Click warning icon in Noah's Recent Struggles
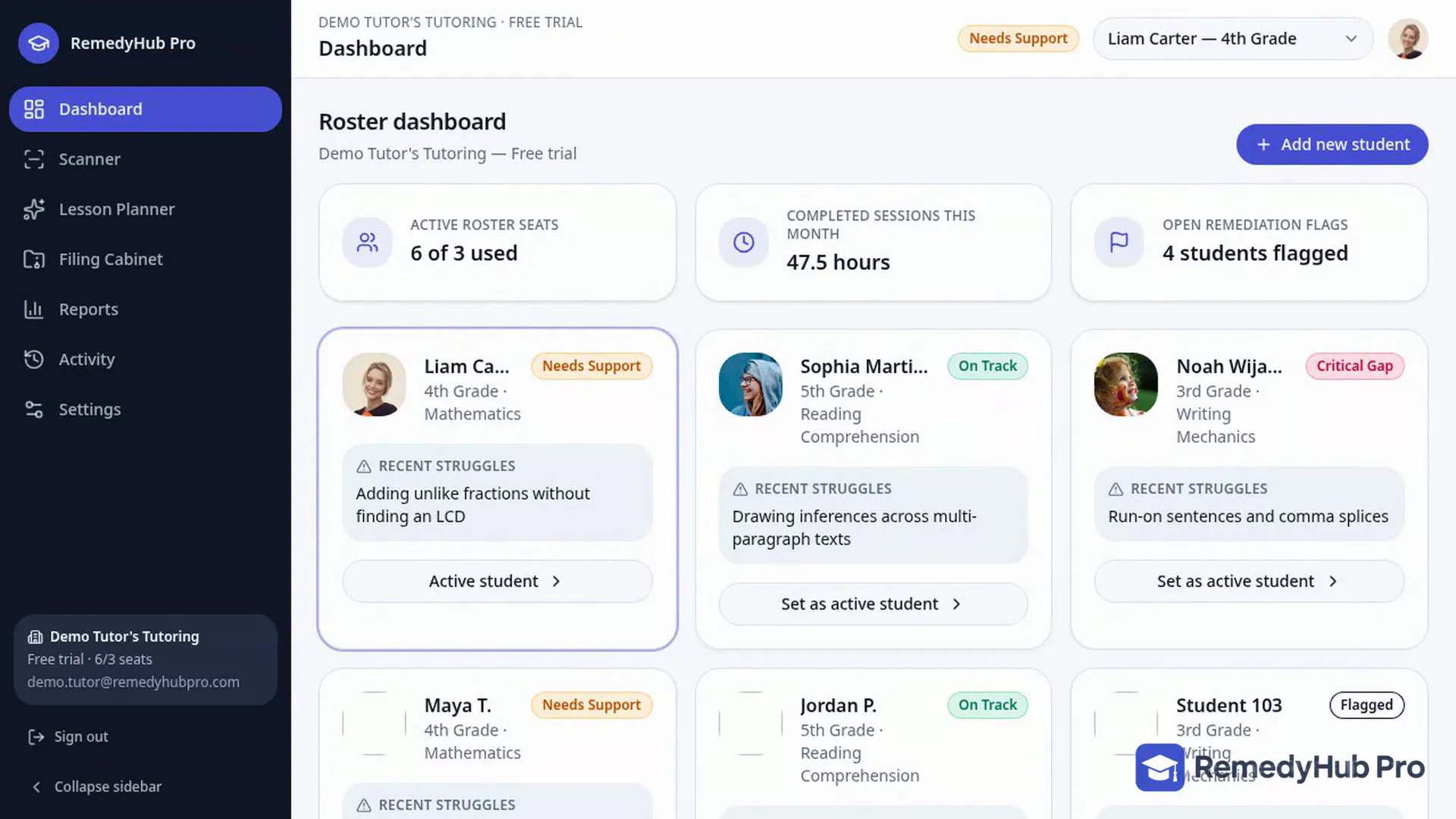Screen dimensions: 1456x819 1116,490
